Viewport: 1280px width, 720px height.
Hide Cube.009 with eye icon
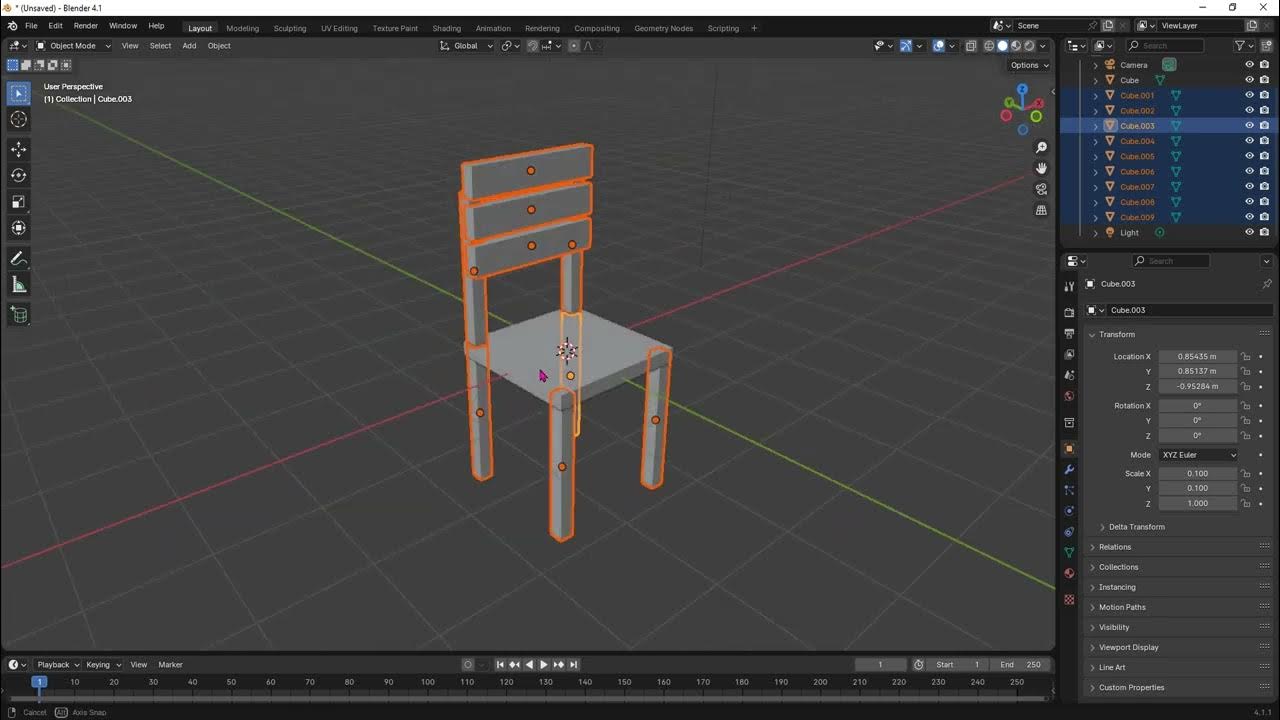(1249, 217)
